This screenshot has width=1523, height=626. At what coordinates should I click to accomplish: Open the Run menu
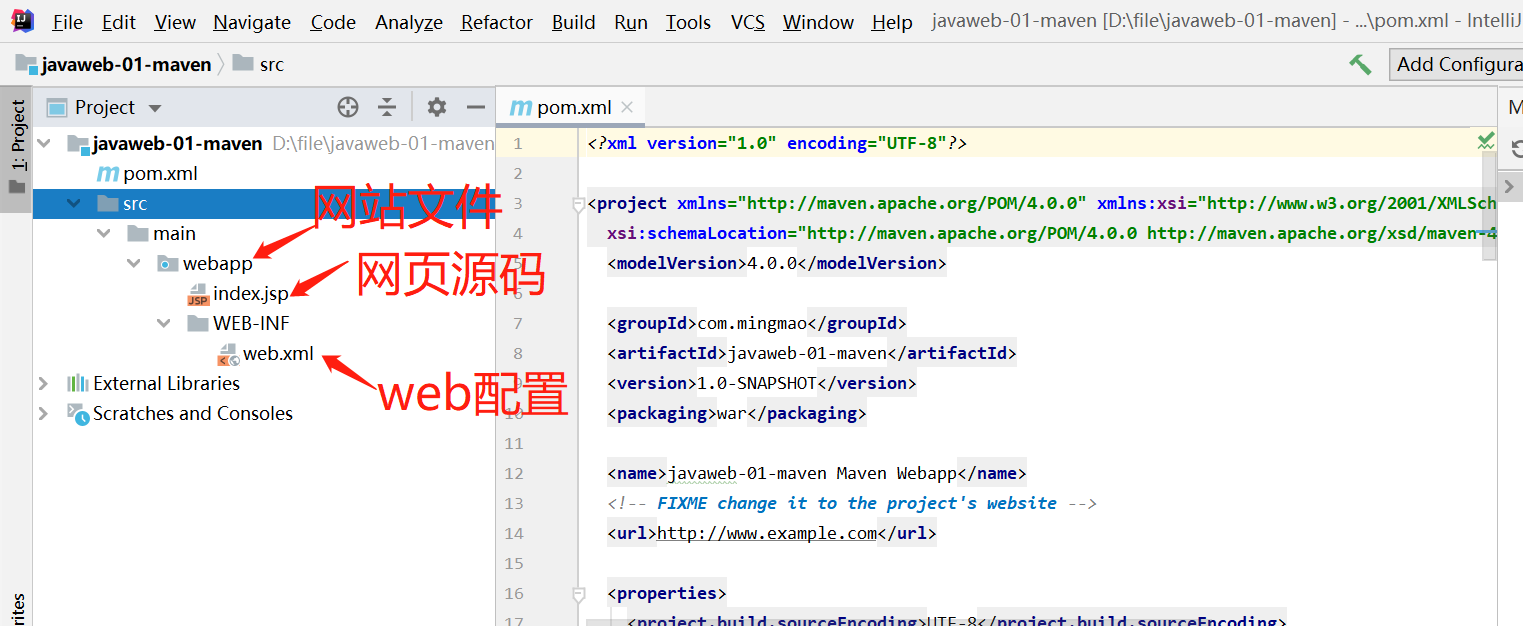[631, 22]
